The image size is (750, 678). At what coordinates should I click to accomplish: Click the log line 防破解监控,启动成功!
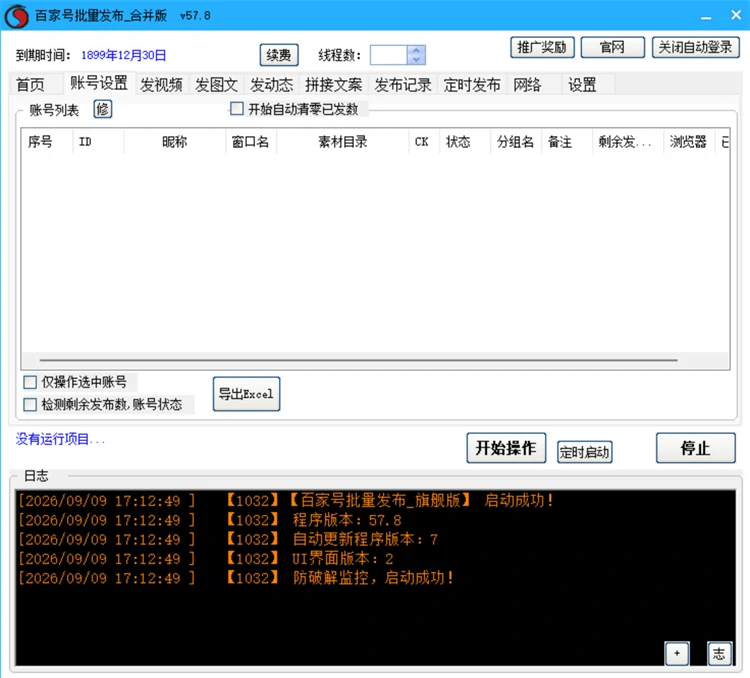pyautogui.click(x=236, y=578)
